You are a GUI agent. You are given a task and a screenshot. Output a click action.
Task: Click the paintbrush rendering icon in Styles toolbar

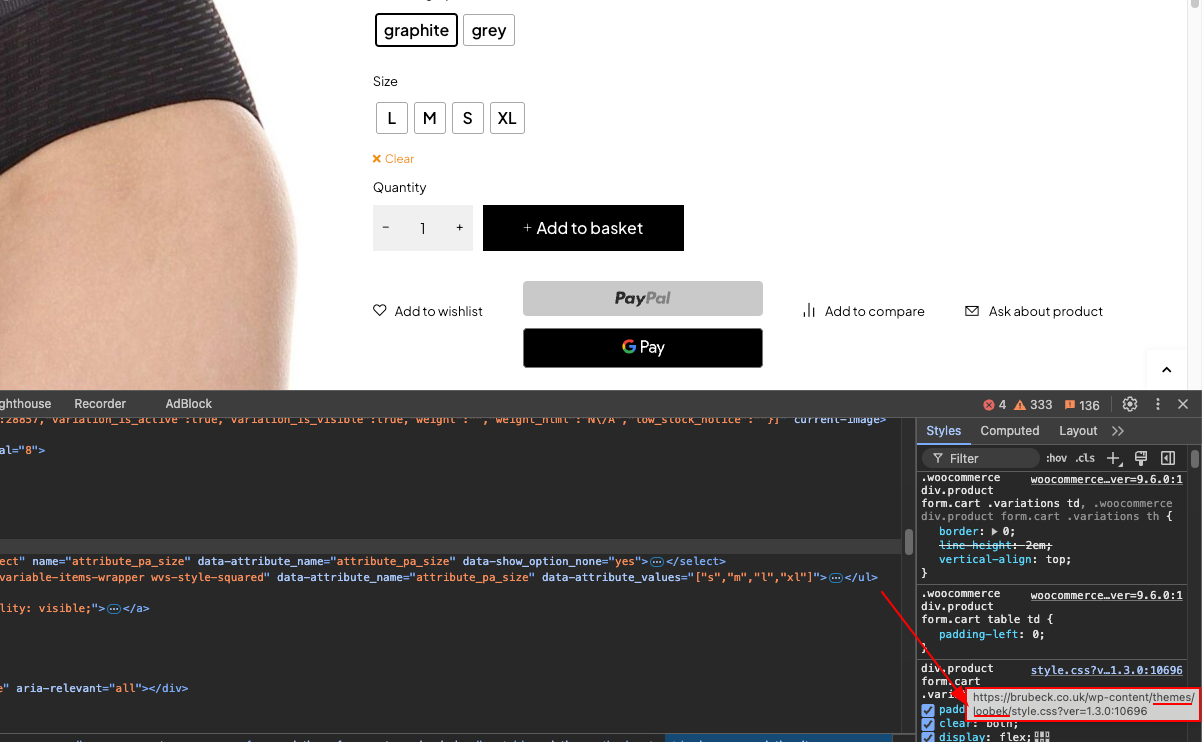1140,458
